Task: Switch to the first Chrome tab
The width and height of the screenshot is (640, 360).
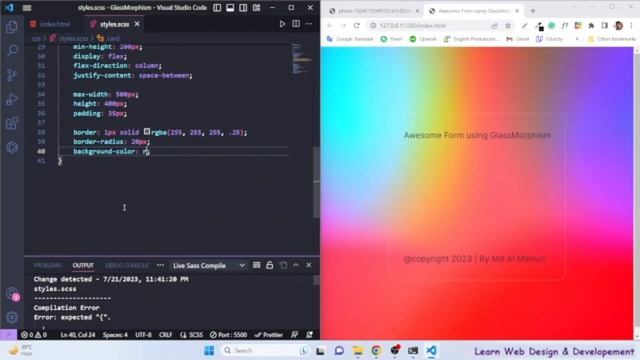Action: [x=373, y=11]
